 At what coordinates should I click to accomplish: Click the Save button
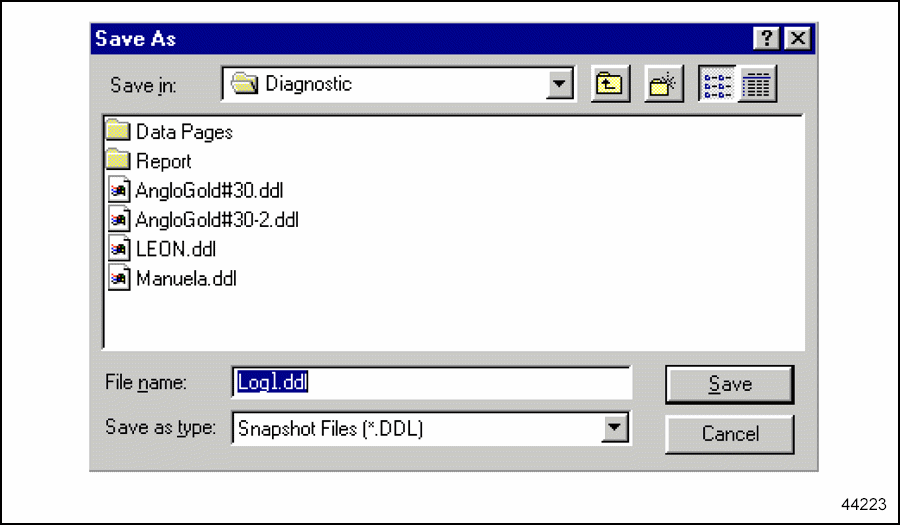click(730, 384)
